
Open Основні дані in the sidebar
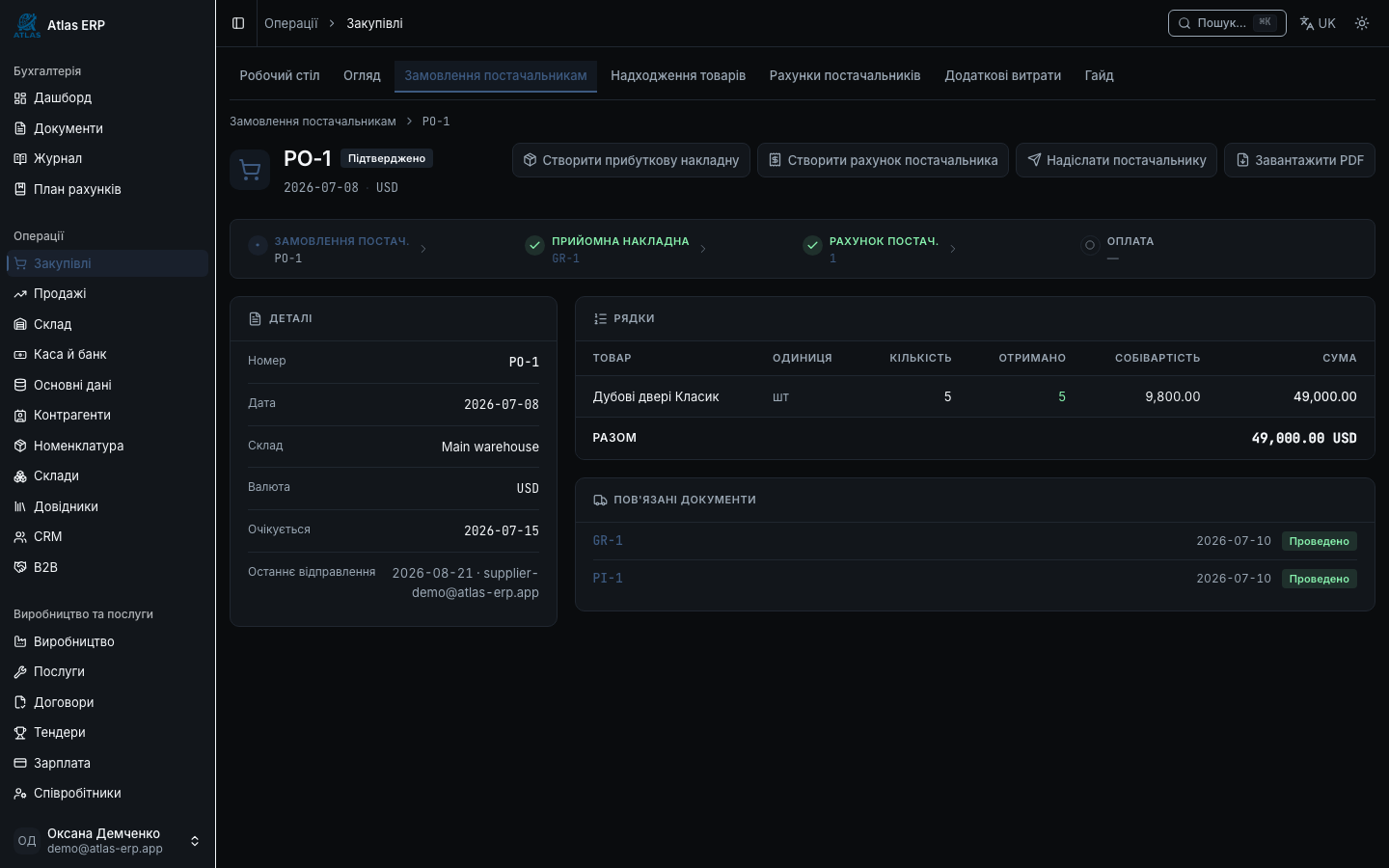(107, 385)
